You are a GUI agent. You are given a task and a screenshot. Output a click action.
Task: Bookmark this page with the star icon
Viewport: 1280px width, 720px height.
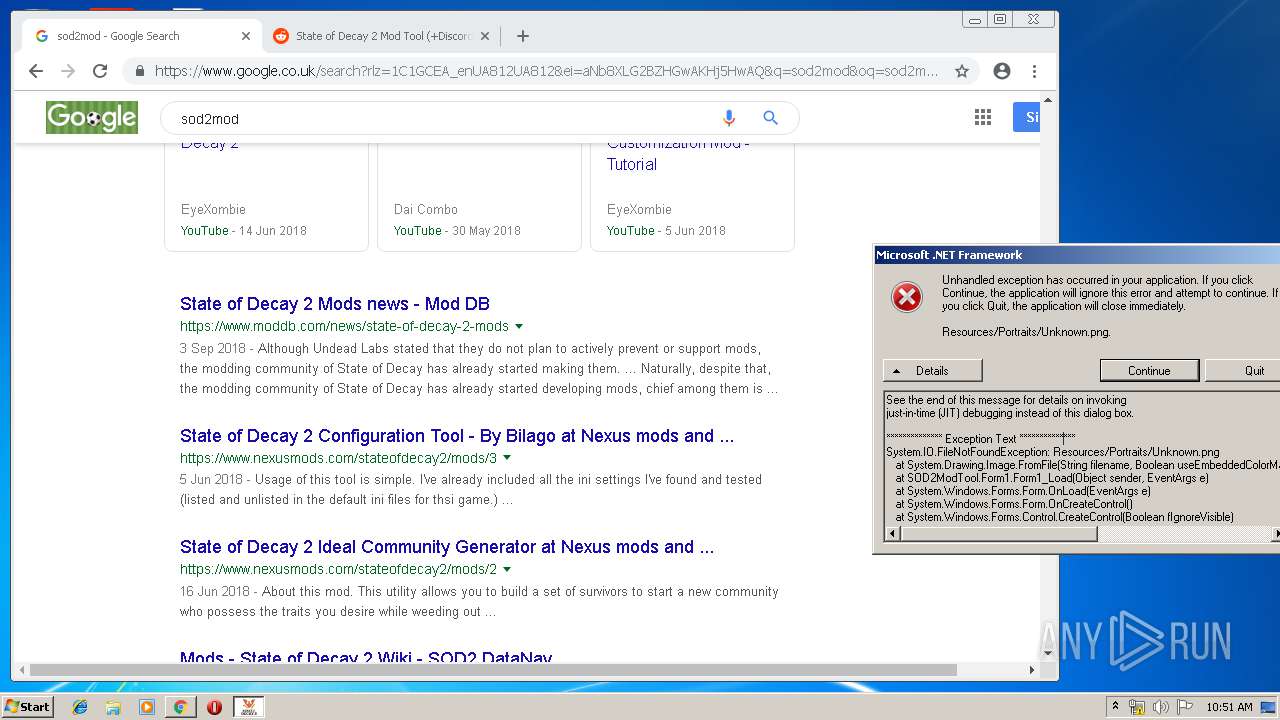coord(962,71)
